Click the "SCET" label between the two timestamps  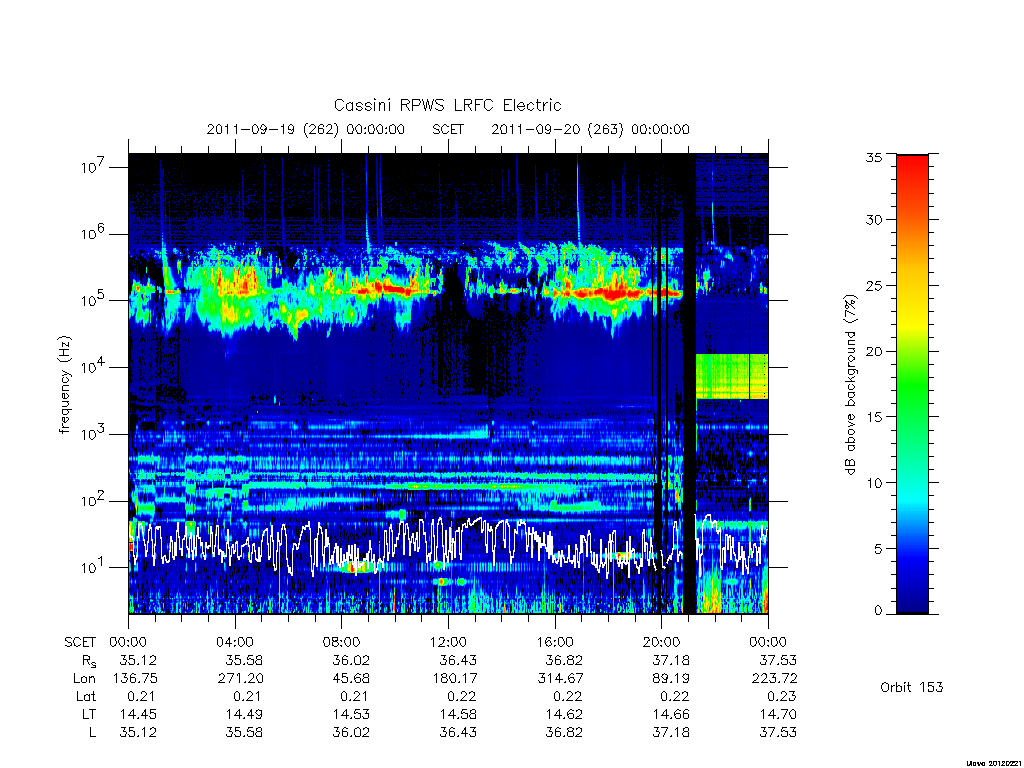pyautogui.click(x=448, y=129)
